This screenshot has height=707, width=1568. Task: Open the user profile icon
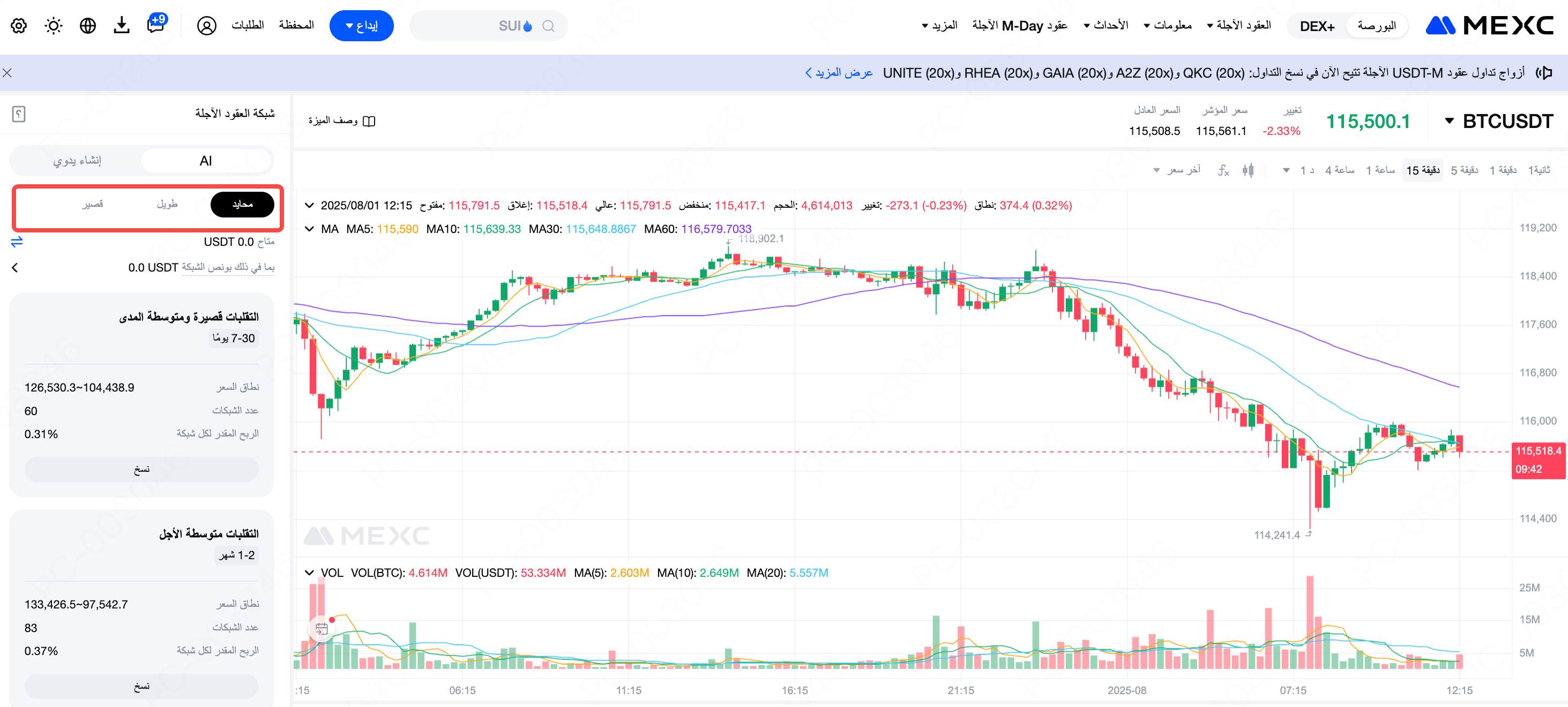click(206, 26)
